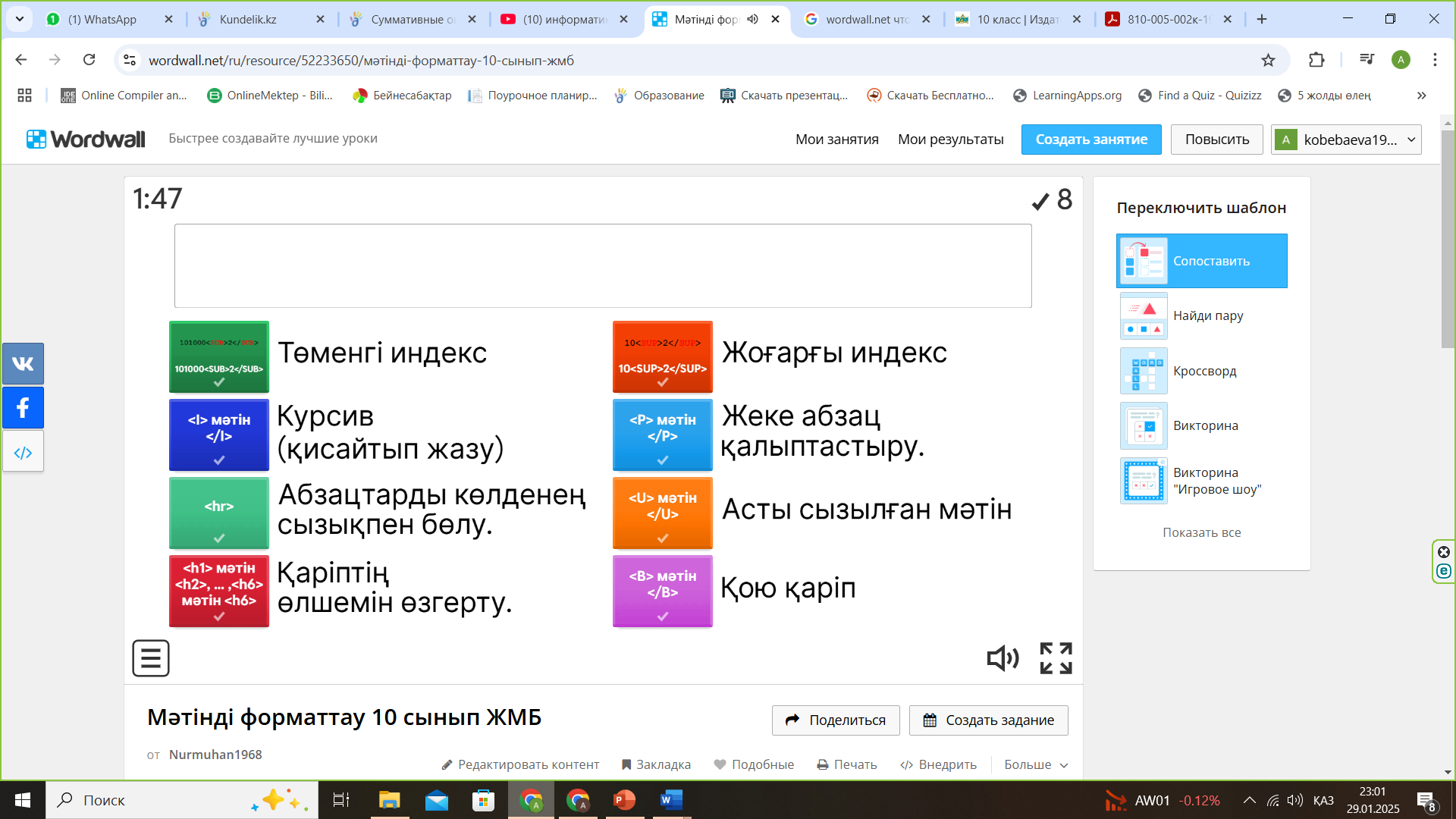Click the Создать занятие button
Screen dimensions: 1456x819
point(1090,140)
